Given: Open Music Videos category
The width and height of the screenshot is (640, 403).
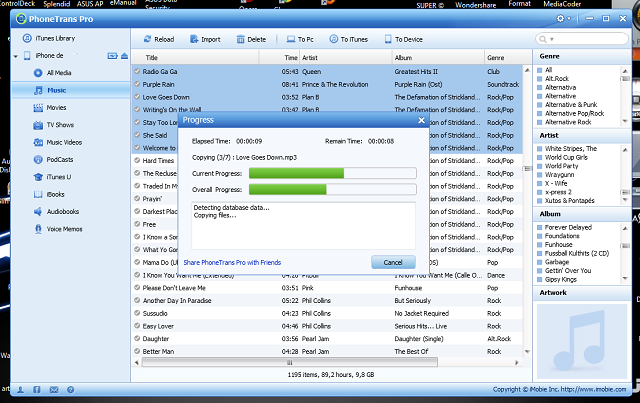Looking at the screenshot, I should pos(58,142).
